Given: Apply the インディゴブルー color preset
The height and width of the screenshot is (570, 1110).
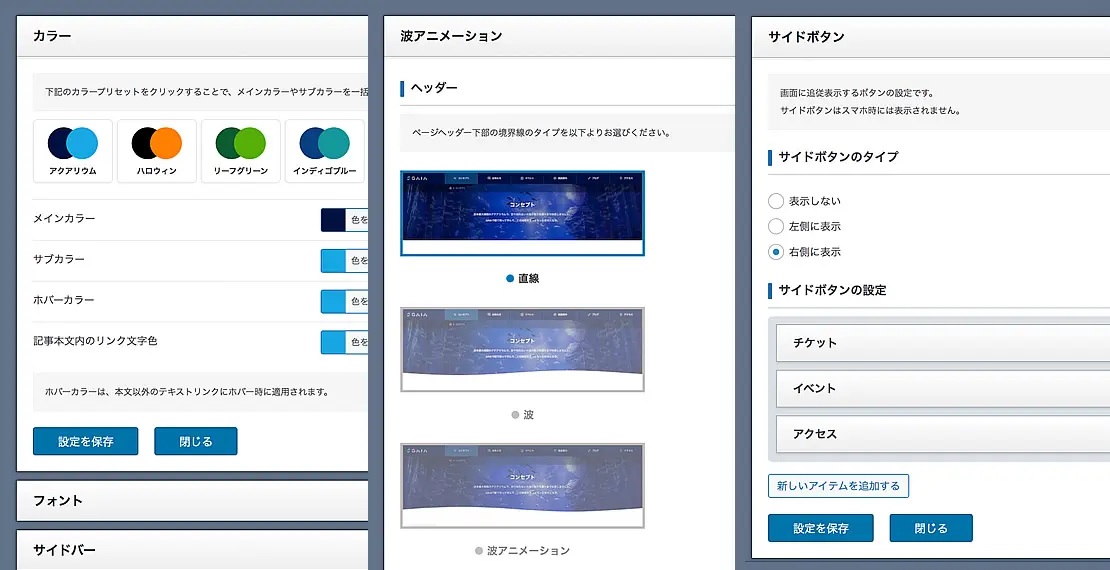Looking at the screenshot, I should pos(325,151).
